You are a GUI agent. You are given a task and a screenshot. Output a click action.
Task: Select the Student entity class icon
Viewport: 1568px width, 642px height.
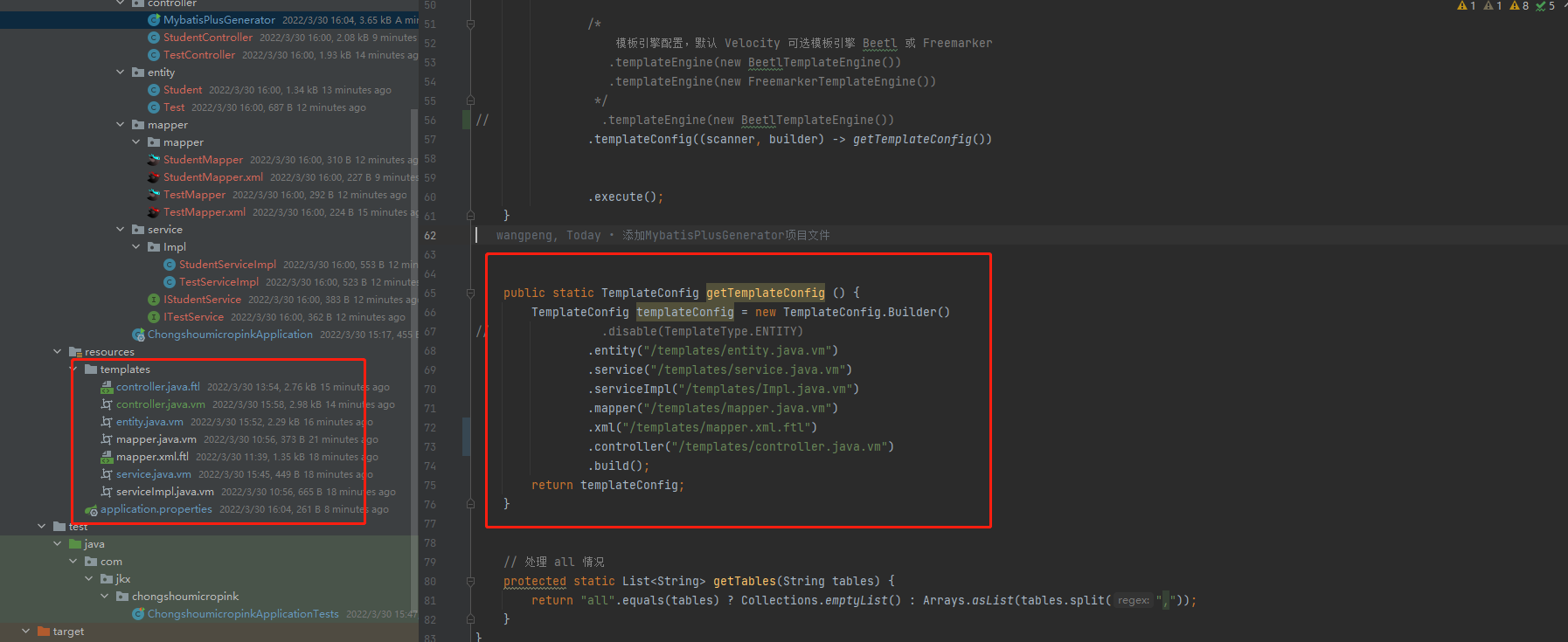point(154,89)
